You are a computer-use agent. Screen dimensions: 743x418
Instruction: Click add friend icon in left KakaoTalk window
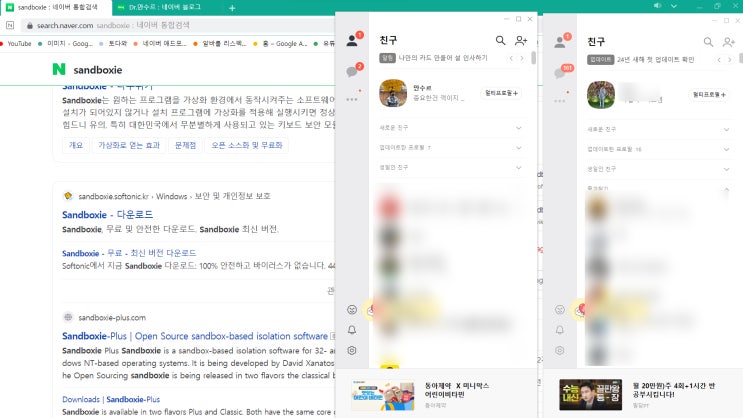click(521, 41)
